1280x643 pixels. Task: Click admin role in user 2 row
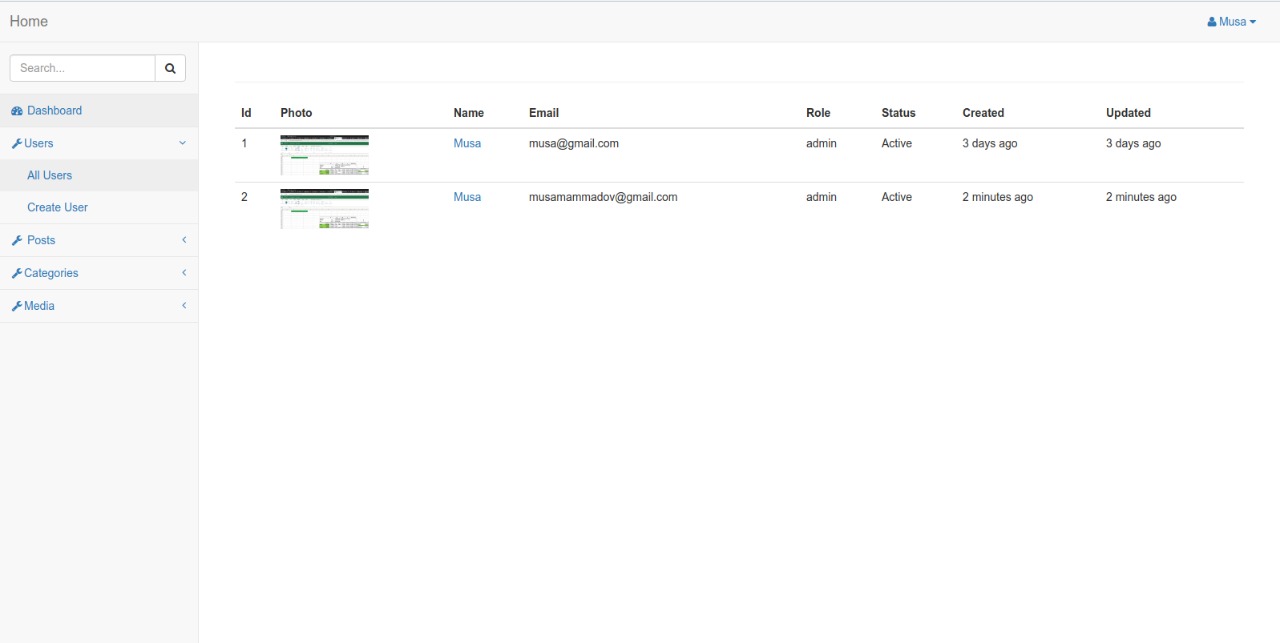(821, 197)
